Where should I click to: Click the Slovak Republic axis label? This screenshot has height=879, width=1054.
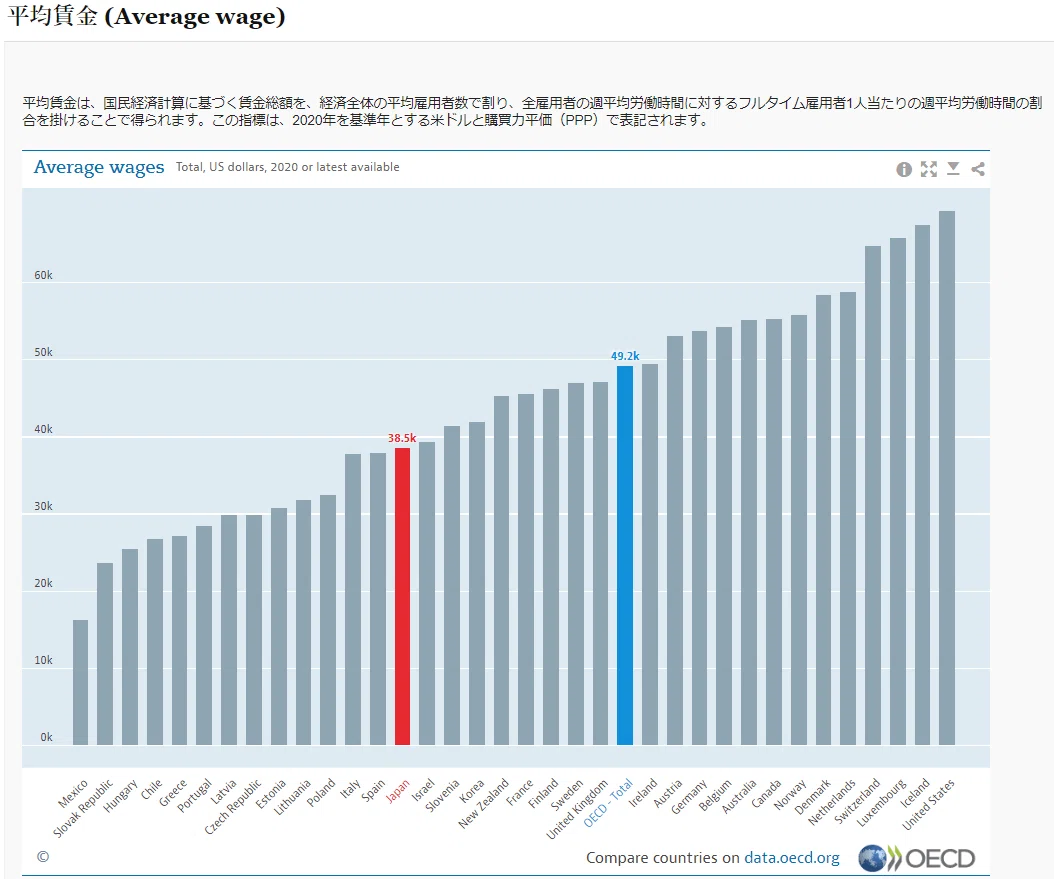[83, 808]
